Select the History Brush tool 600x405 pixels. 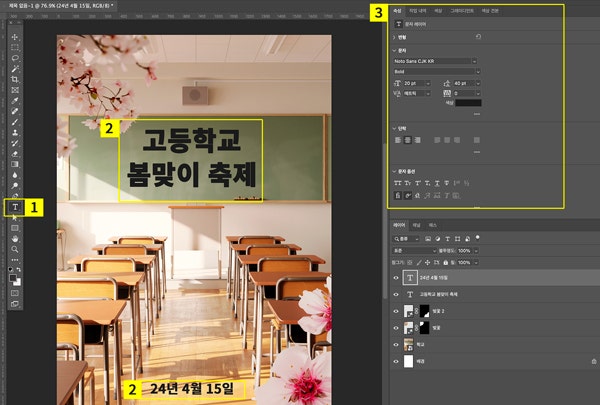click(15, 143)
